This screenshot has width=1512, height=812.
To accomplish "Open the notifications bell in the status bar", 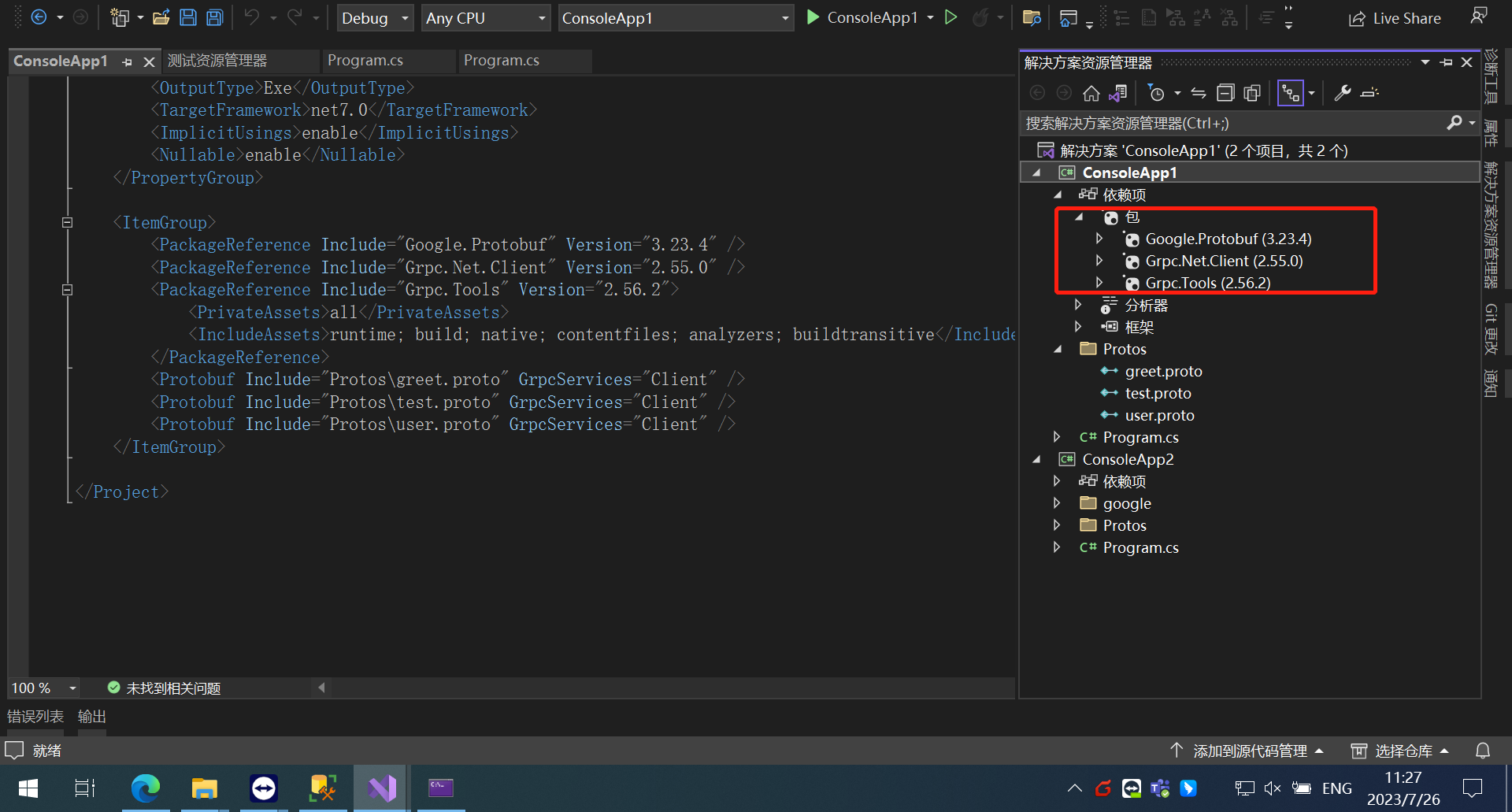I will (x=1482, y=751).
